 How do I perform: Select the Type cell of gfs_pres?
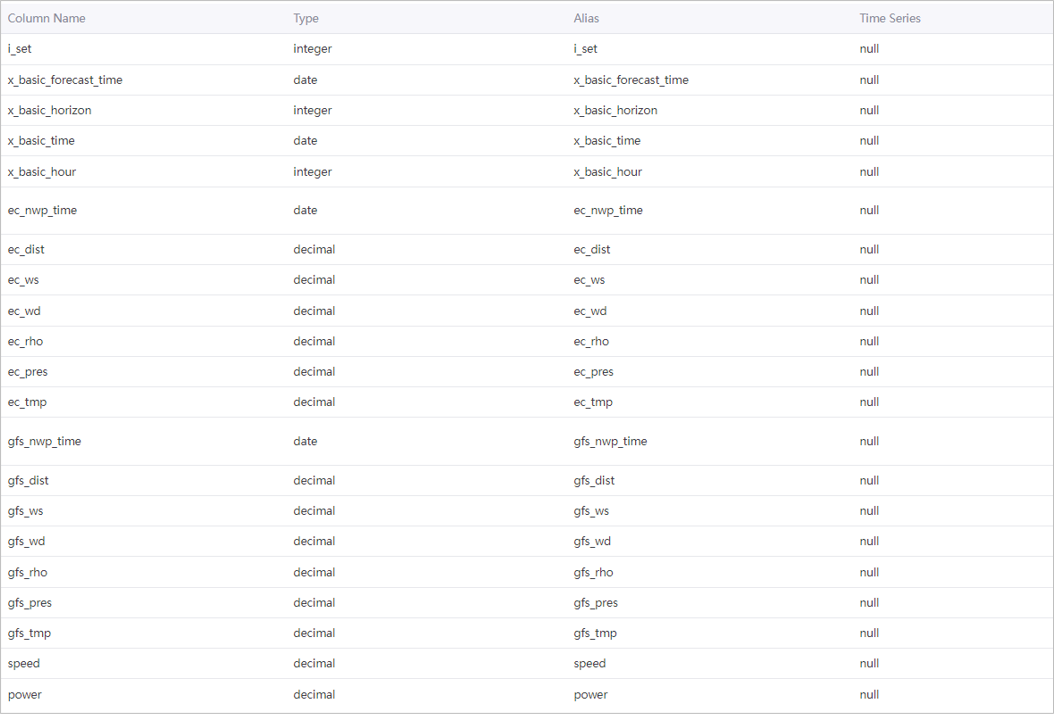pos(314,603)
